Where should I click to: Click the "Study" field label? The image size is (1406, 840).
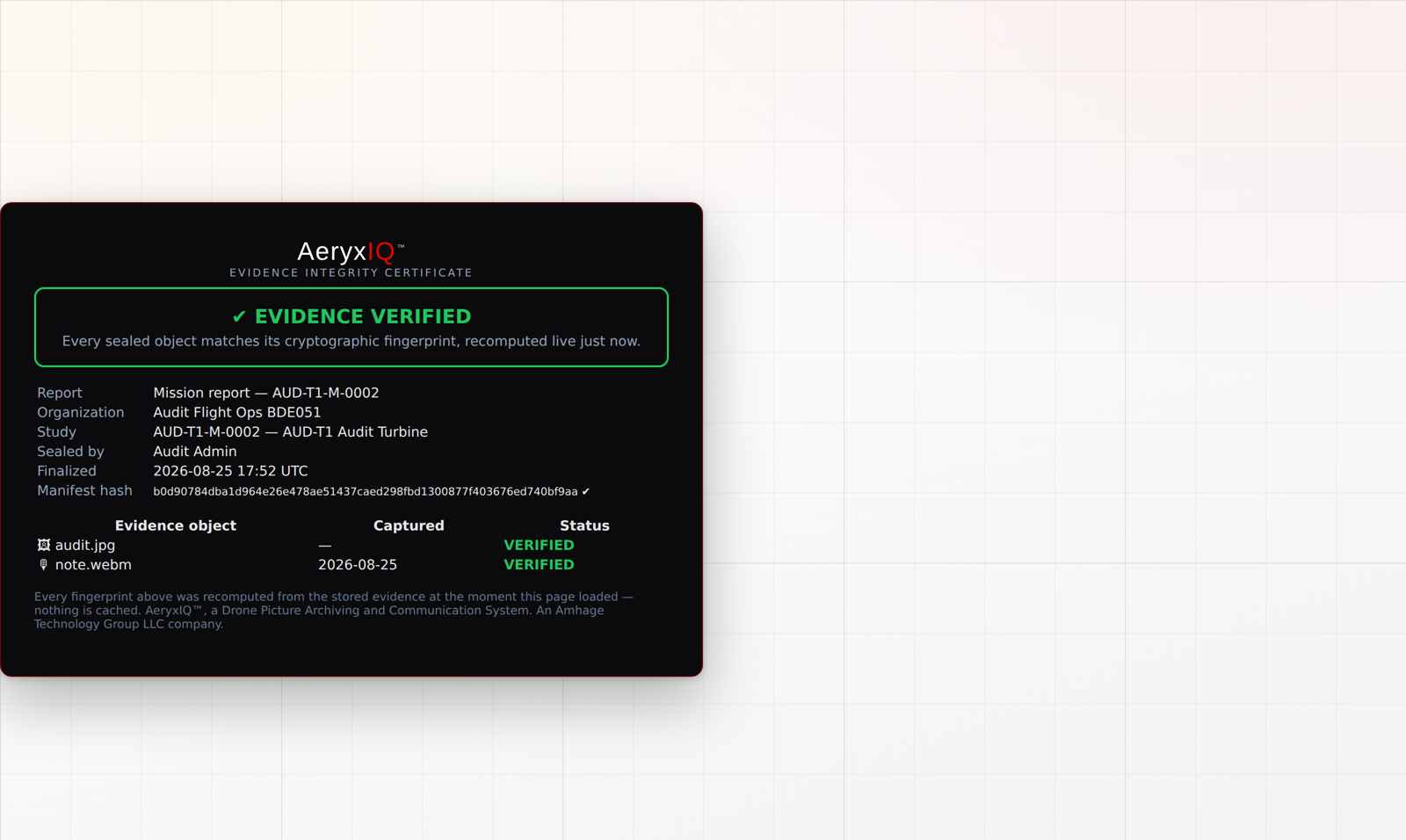57,431
